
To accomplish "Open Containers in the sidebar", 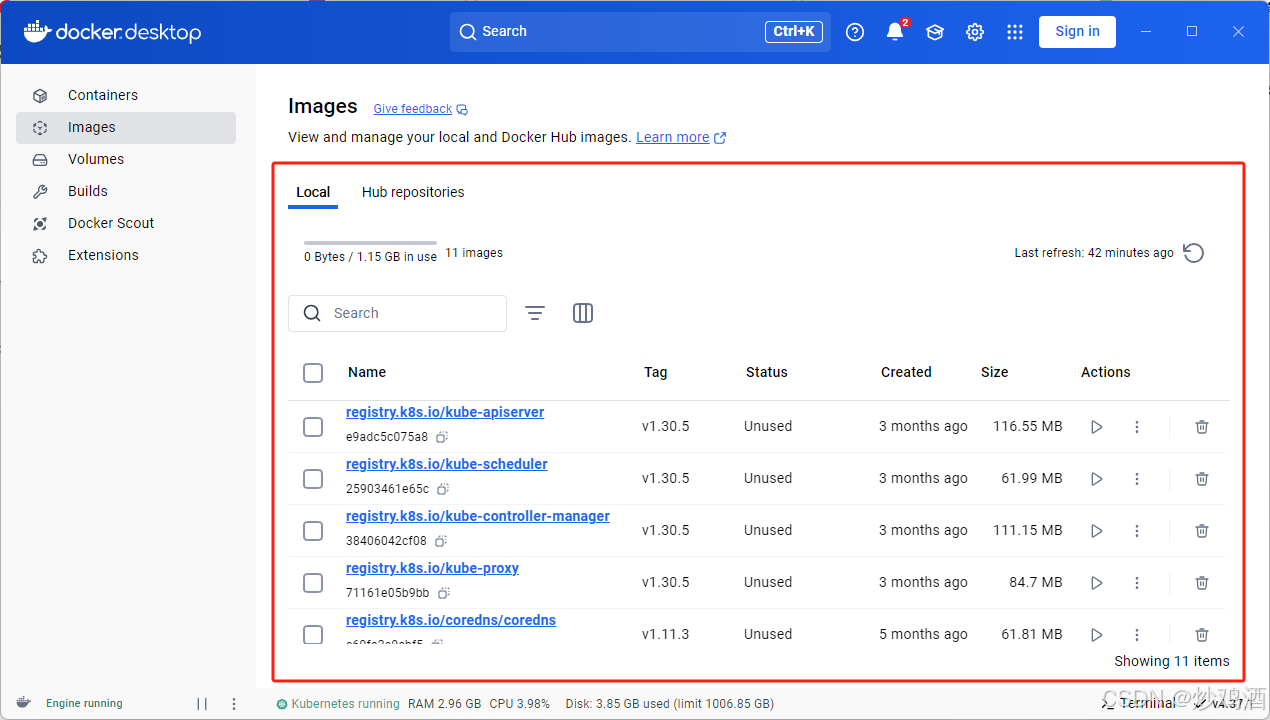I will [x=126, y=95].
